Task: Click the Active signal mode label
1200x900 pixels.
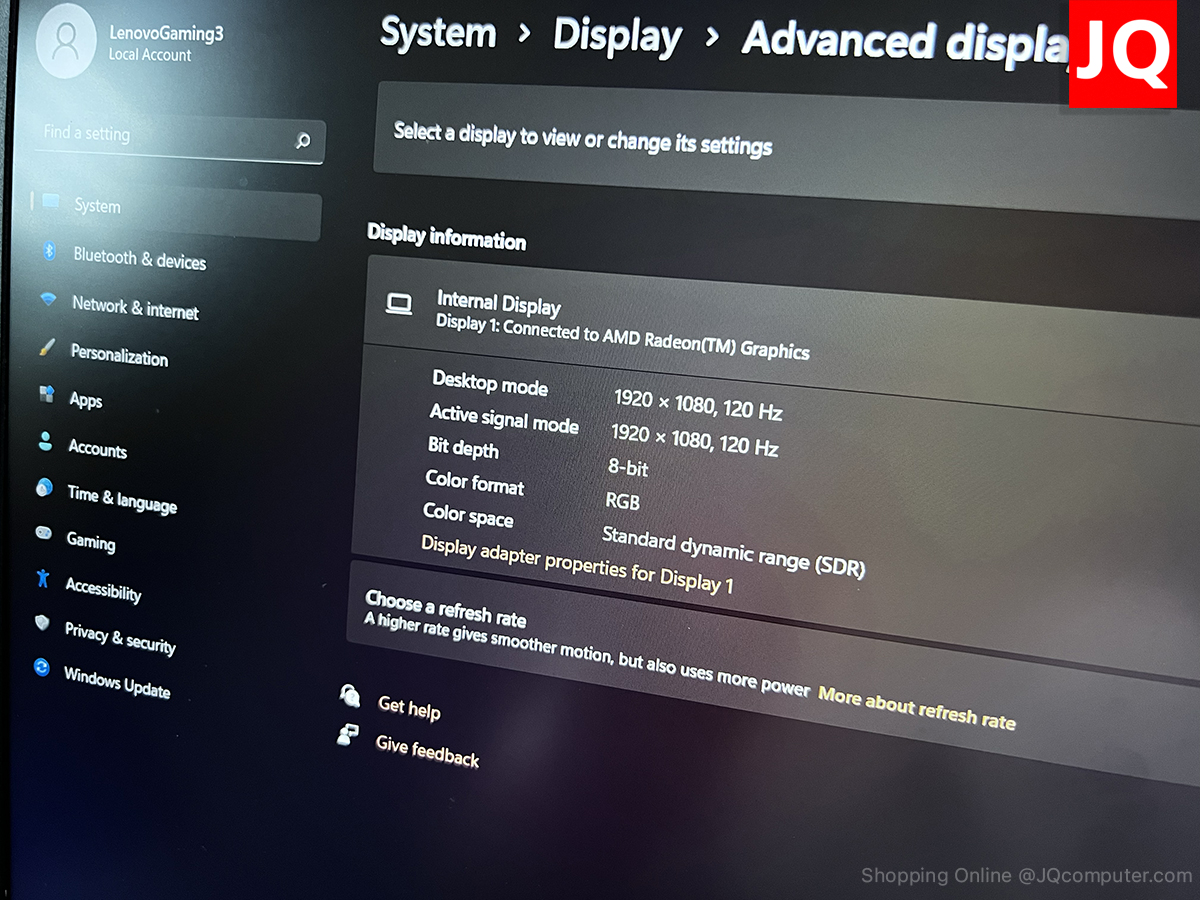Action: coord(504,417)
